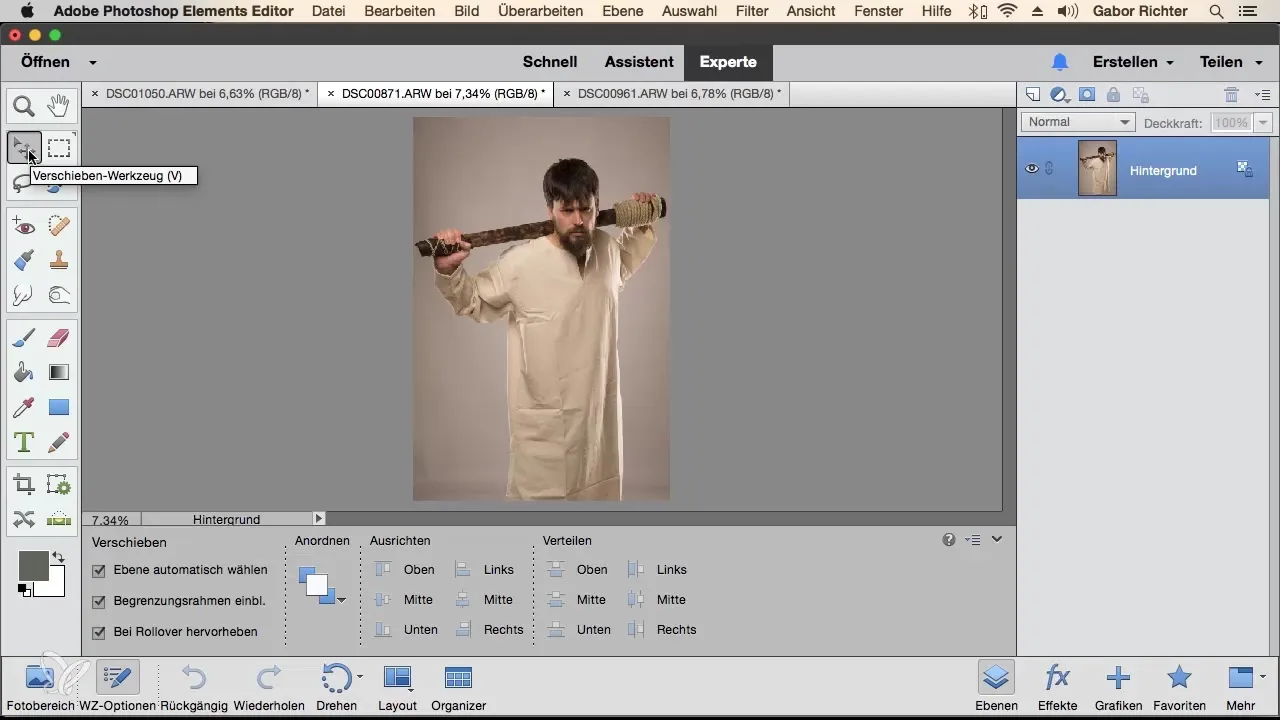Select the Crop tool
This screenshot has width=1280, height=720.
point(24,485)
